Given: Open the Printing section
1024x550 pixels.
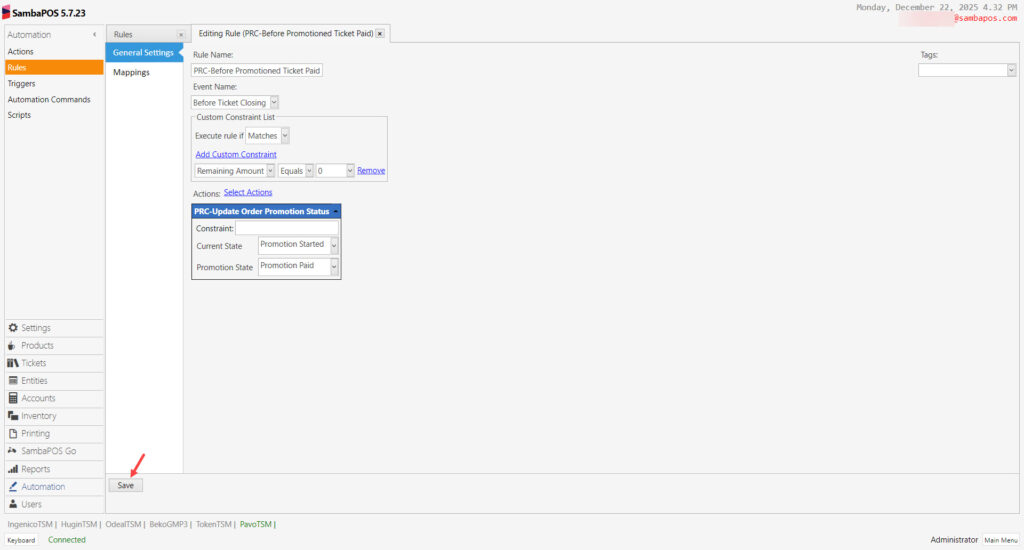Looking at the screenshot, I should tap(35, 434).
